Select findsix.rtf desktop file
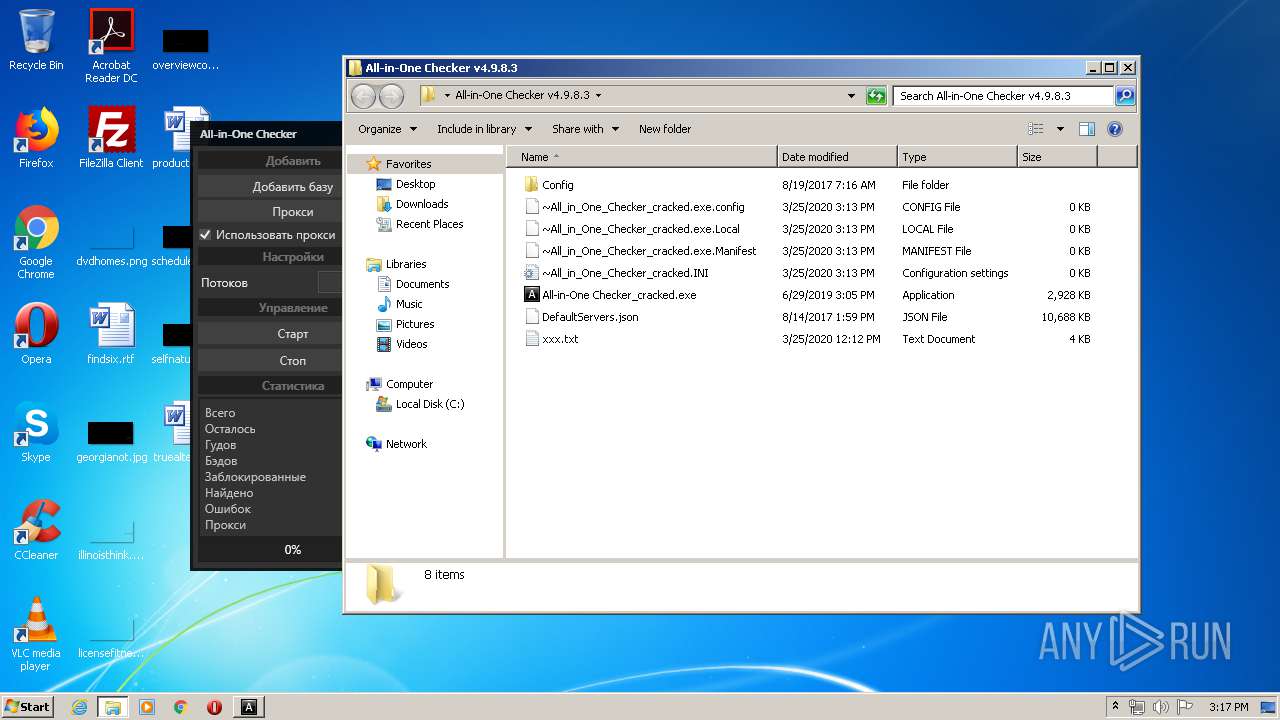Viewport: 1280px width, 720px height. pos(111,334)
